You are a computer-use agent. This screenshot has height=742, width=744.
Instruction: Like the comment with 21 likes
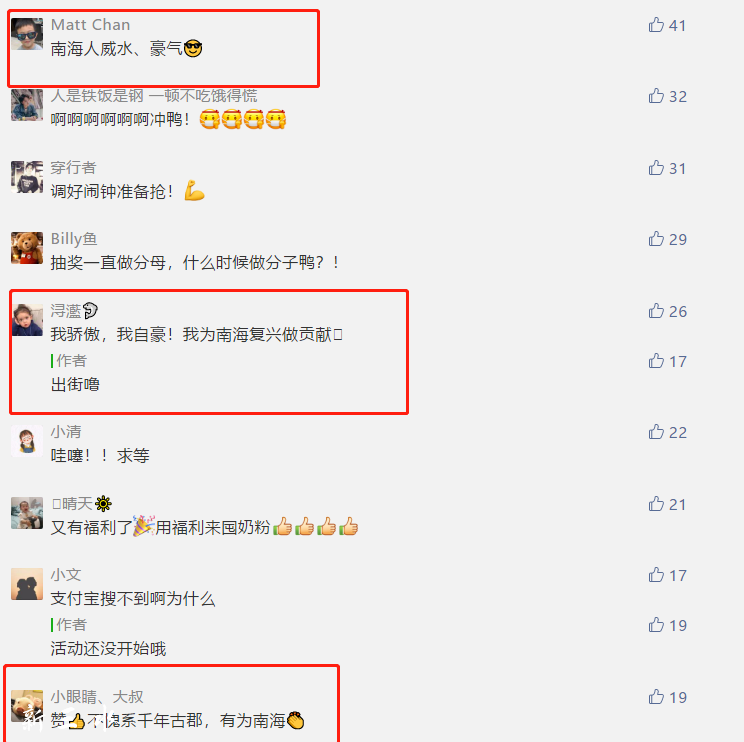click(x=656, y=504)
